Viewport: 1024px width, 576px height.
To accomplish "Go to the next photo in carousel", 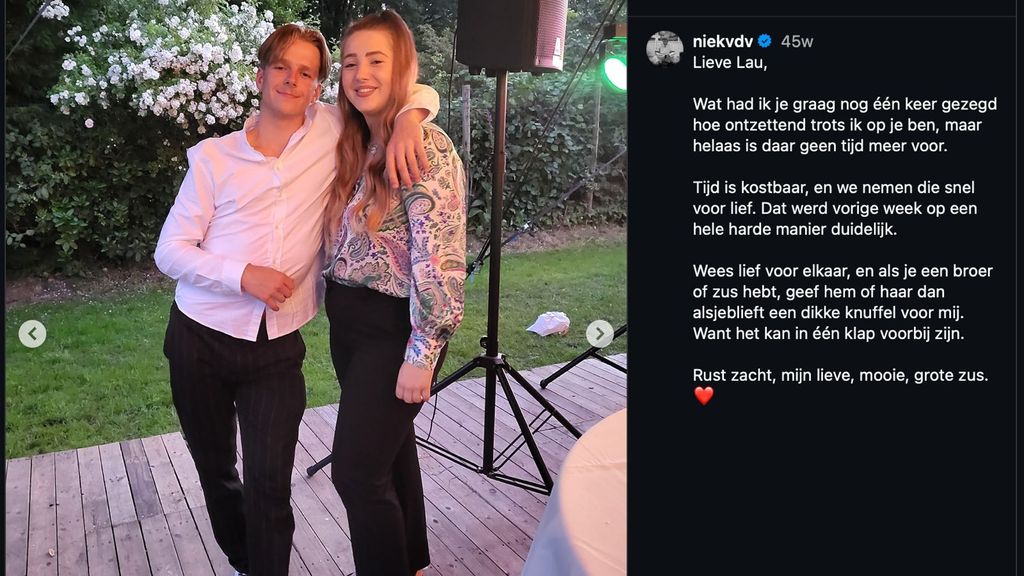I will 599,333.
